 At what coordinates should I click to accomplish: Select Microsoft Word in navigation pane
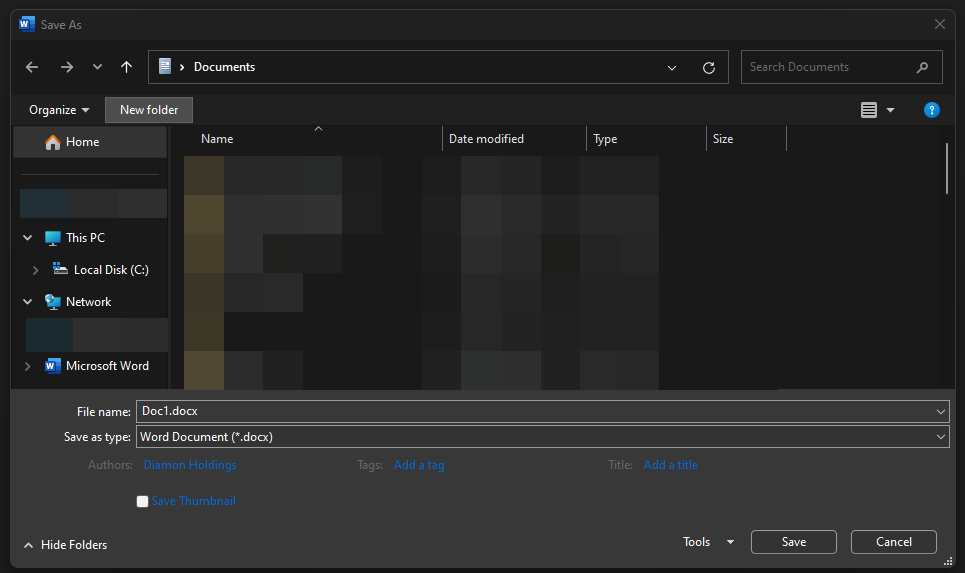pos(107,366)
